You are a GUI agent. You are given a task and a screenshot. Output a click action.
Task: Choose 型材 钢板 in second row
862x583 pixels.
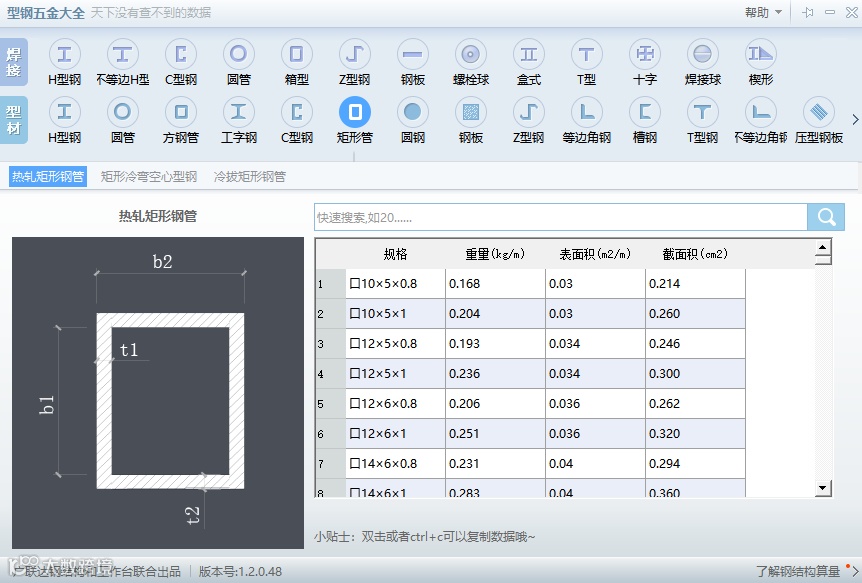tap(471, 120)
